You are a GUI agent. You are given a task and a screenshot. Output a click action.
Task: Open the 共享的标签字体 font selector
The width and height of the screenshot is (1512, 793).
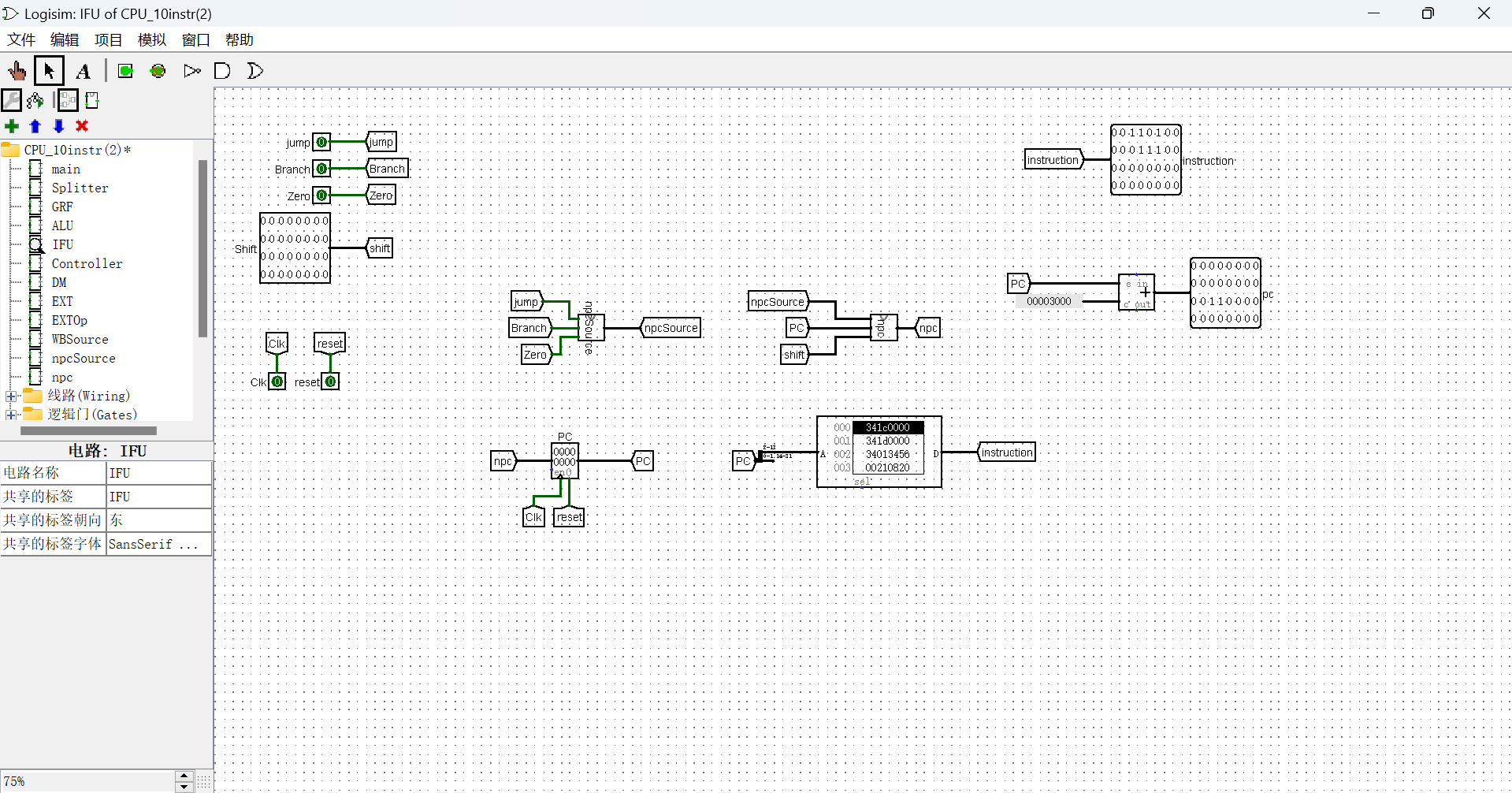(159, 544)
